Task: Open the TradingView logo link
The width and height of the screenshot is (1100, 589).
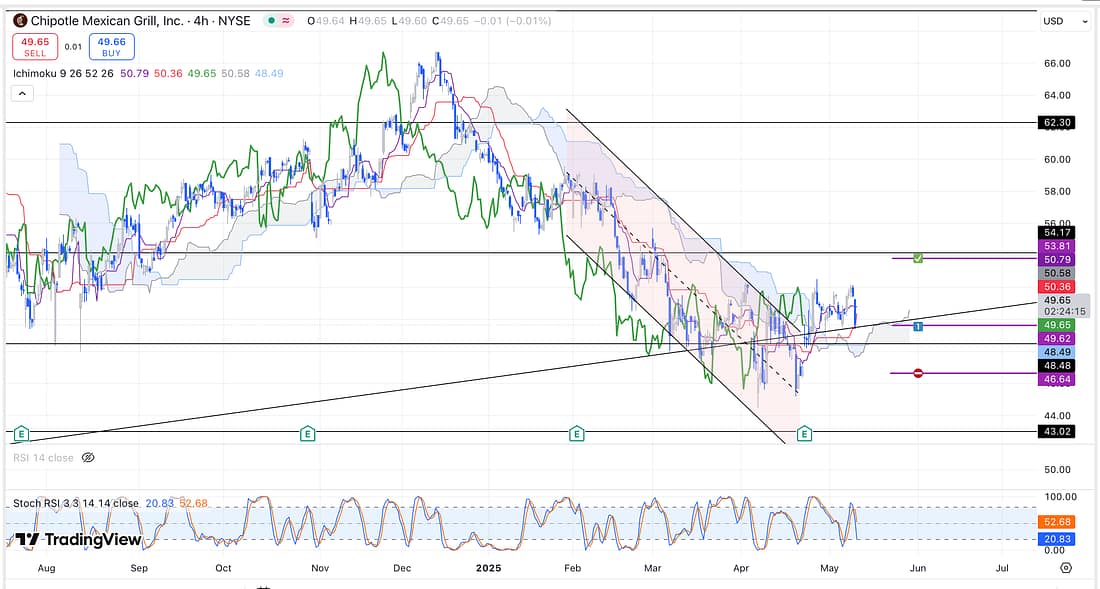Action: point(78,540)
